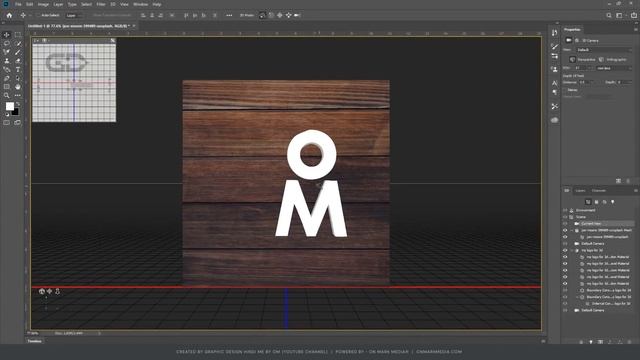Select the Zoom magnifier tool
This screenshot has width=640, height=360.
[x=7, y=95]
